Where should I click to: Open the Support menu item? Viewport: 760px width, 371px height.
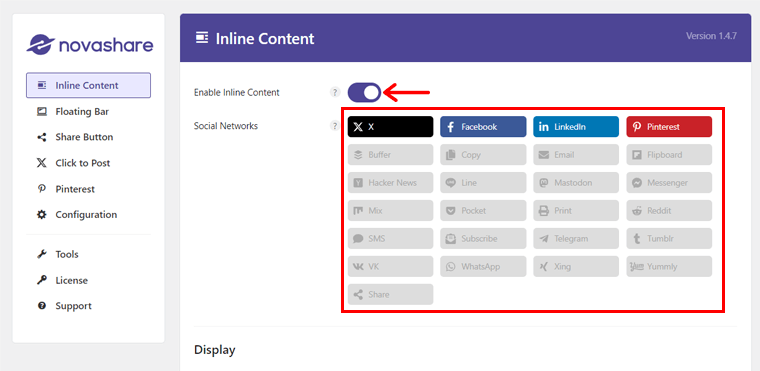88,306
